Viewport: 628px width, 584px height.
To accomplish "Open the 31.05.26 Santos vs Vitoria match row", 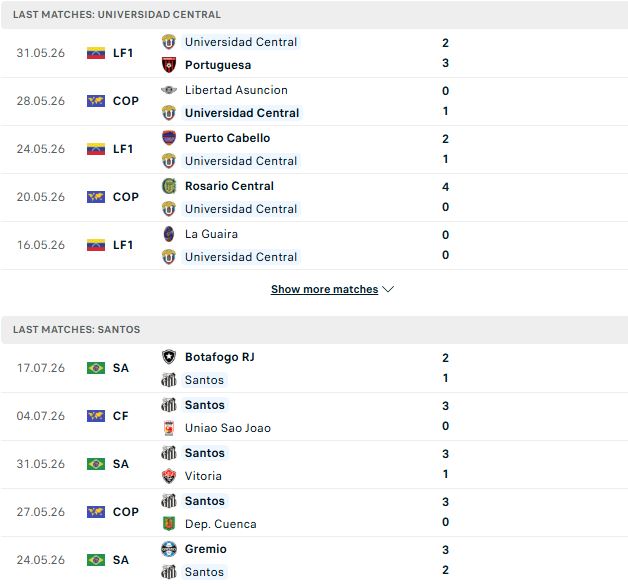I will (x=314, y=464).
